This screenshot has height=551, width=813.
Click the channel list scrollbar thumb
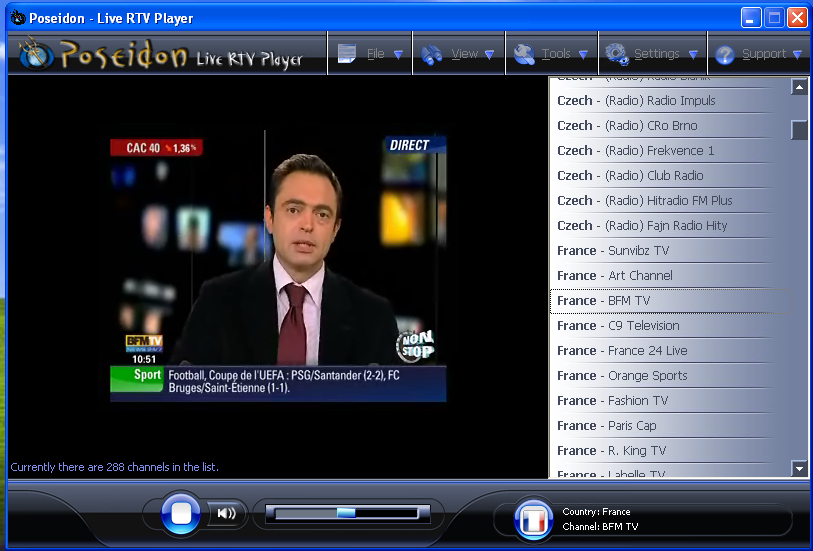click(799, 130)
